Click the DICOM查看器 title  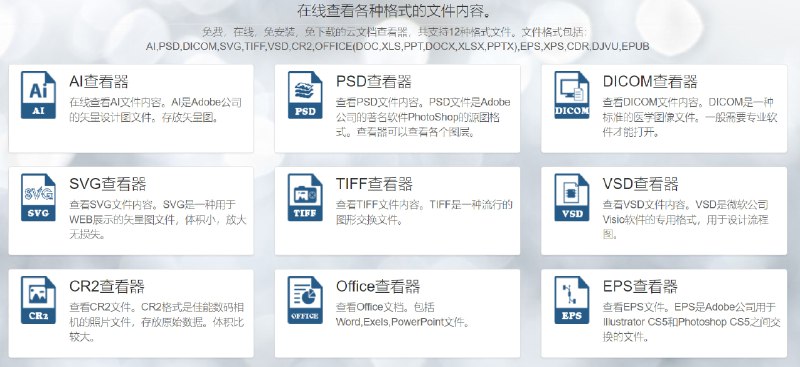coord(650,81)
